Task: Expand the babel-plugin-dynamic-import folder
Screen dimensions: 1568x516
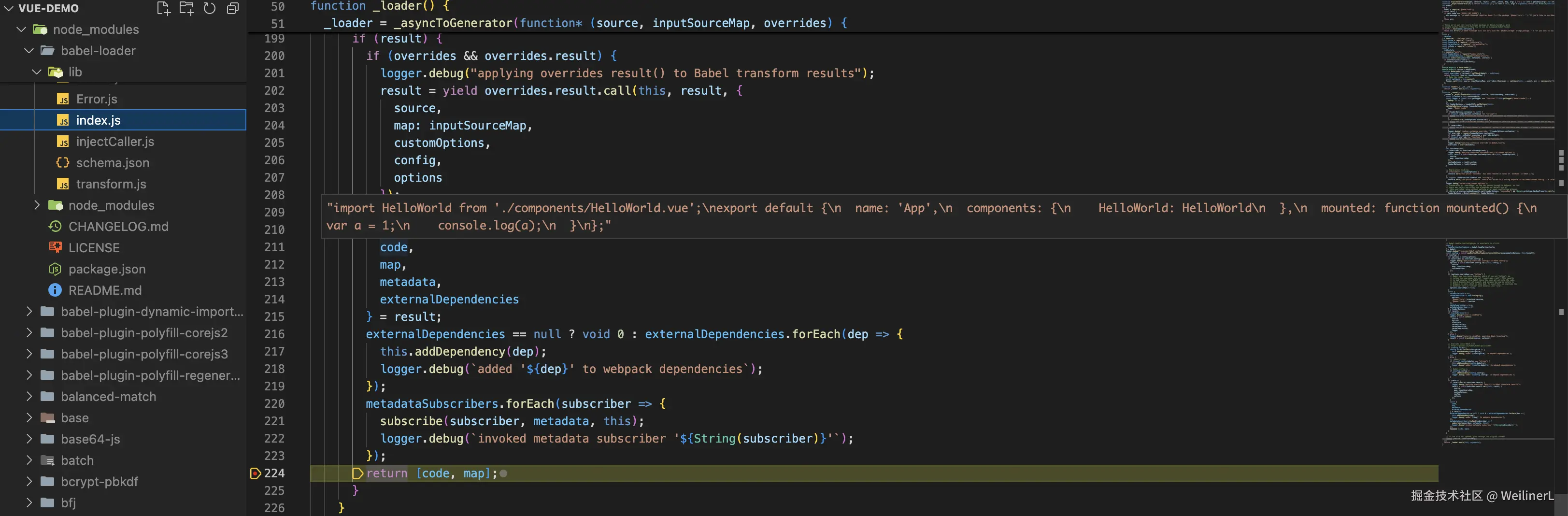Action: 29,312
